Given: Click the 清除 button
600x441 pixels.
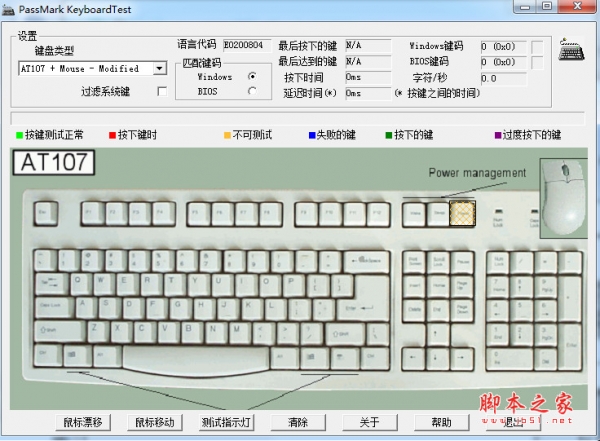Looking at the screenshot, I should [298, 422].
